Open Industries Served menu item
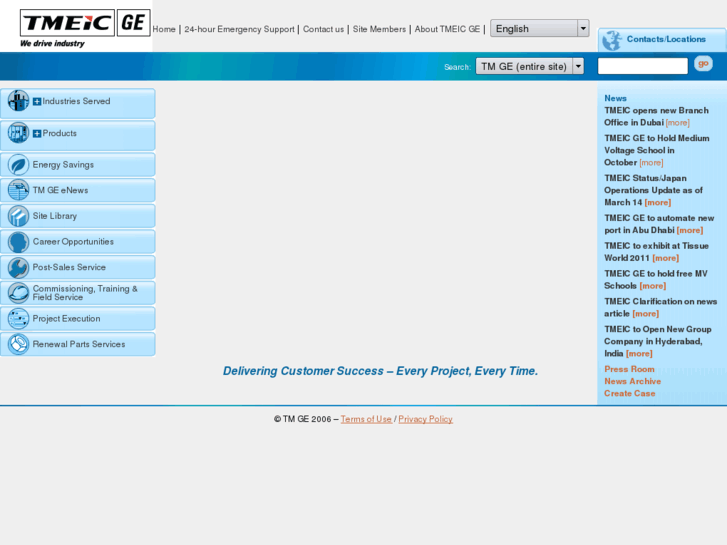Screen dimensions: 727x545 tap(77, 101)
